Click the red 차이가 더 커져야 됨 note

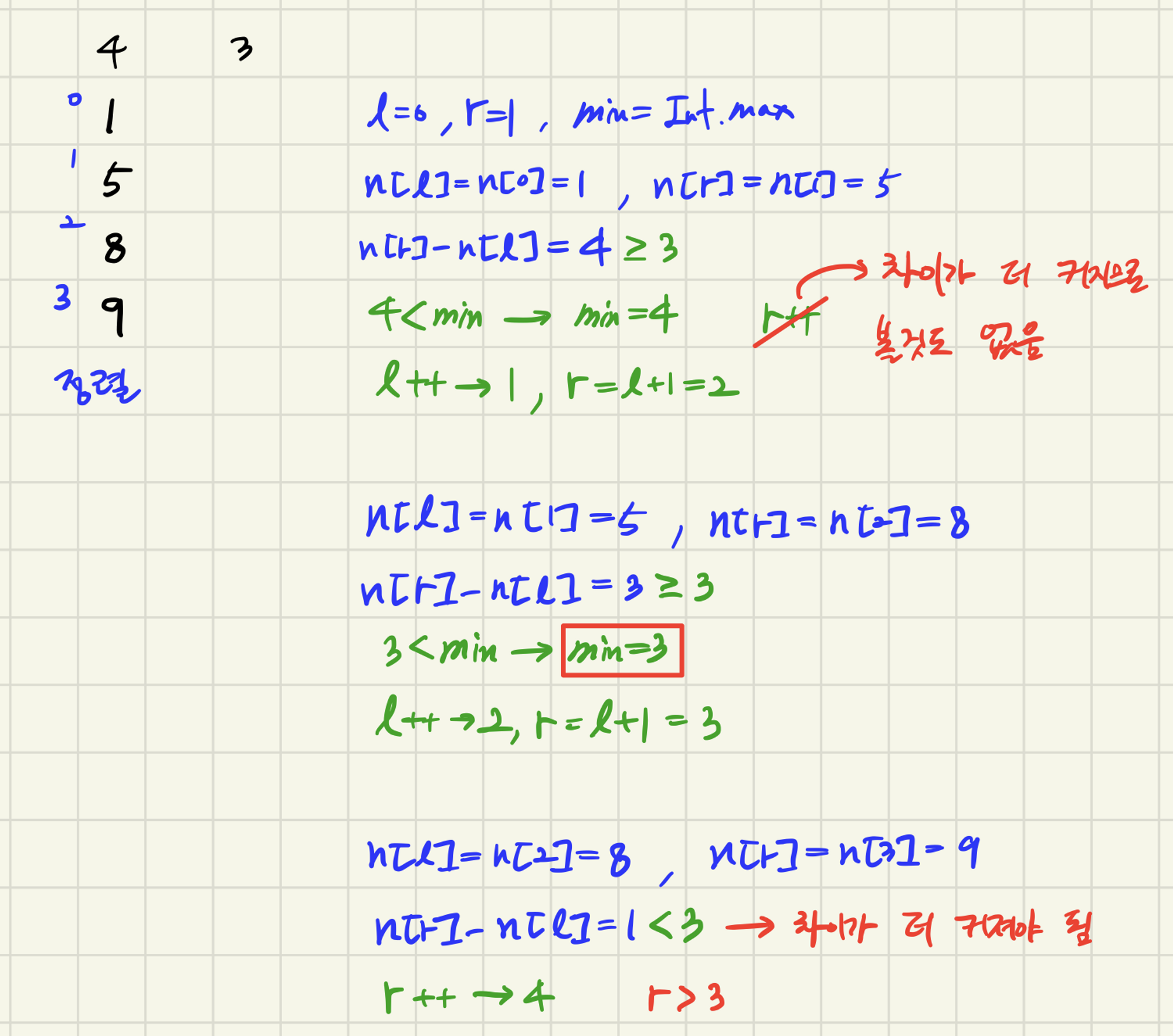pyautogui.click(x=943, y=928)
